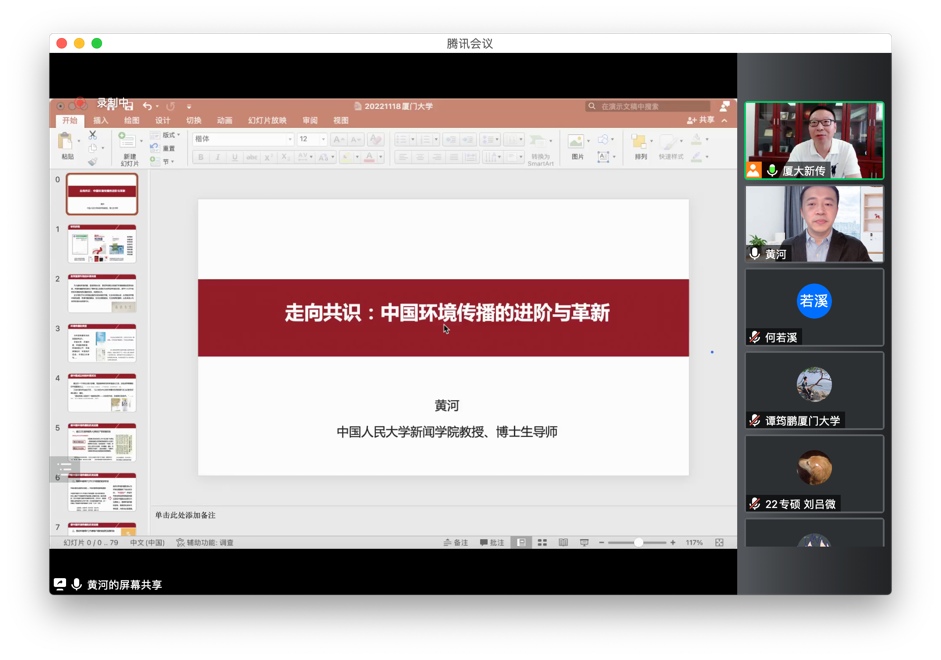The height and width of the screenshot is (660, 941).
Task: Click the Share button in ribbon
Action: [701, 120]
